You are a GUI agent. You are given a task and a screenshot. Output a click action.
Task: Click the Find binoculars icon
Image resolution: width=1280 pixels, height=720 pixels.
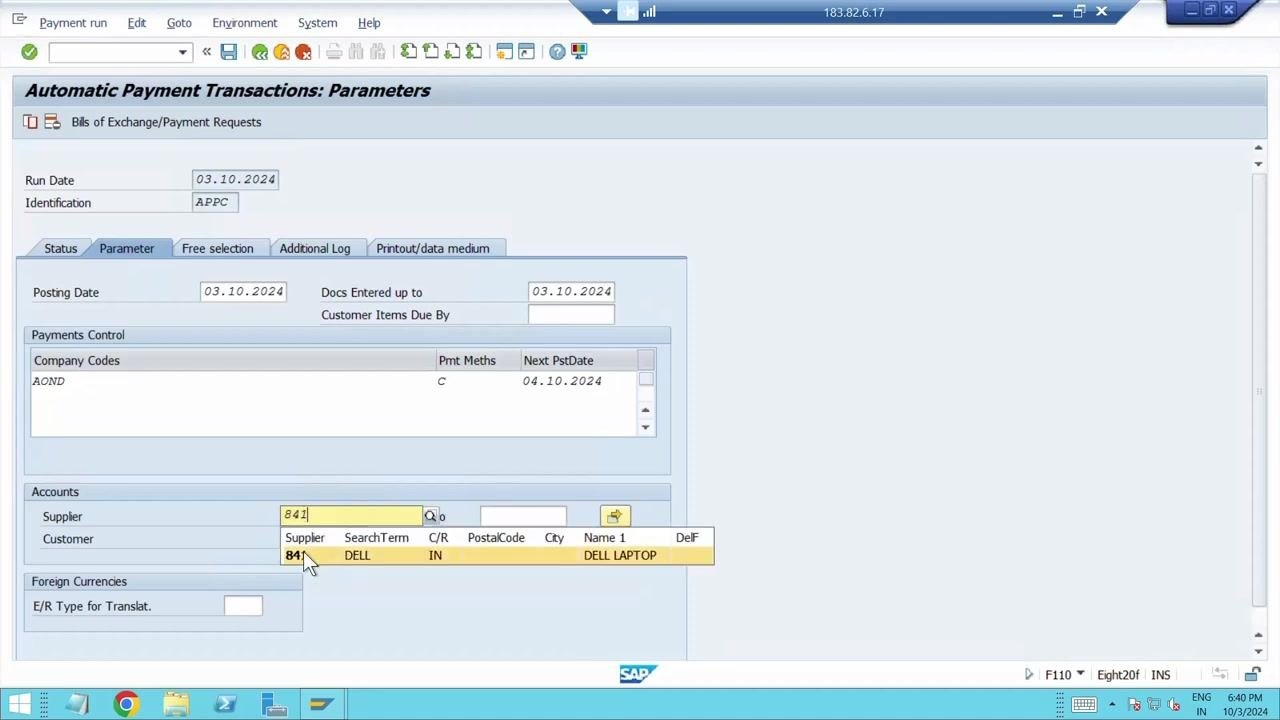pyautogui.click(x=356, y=52)
